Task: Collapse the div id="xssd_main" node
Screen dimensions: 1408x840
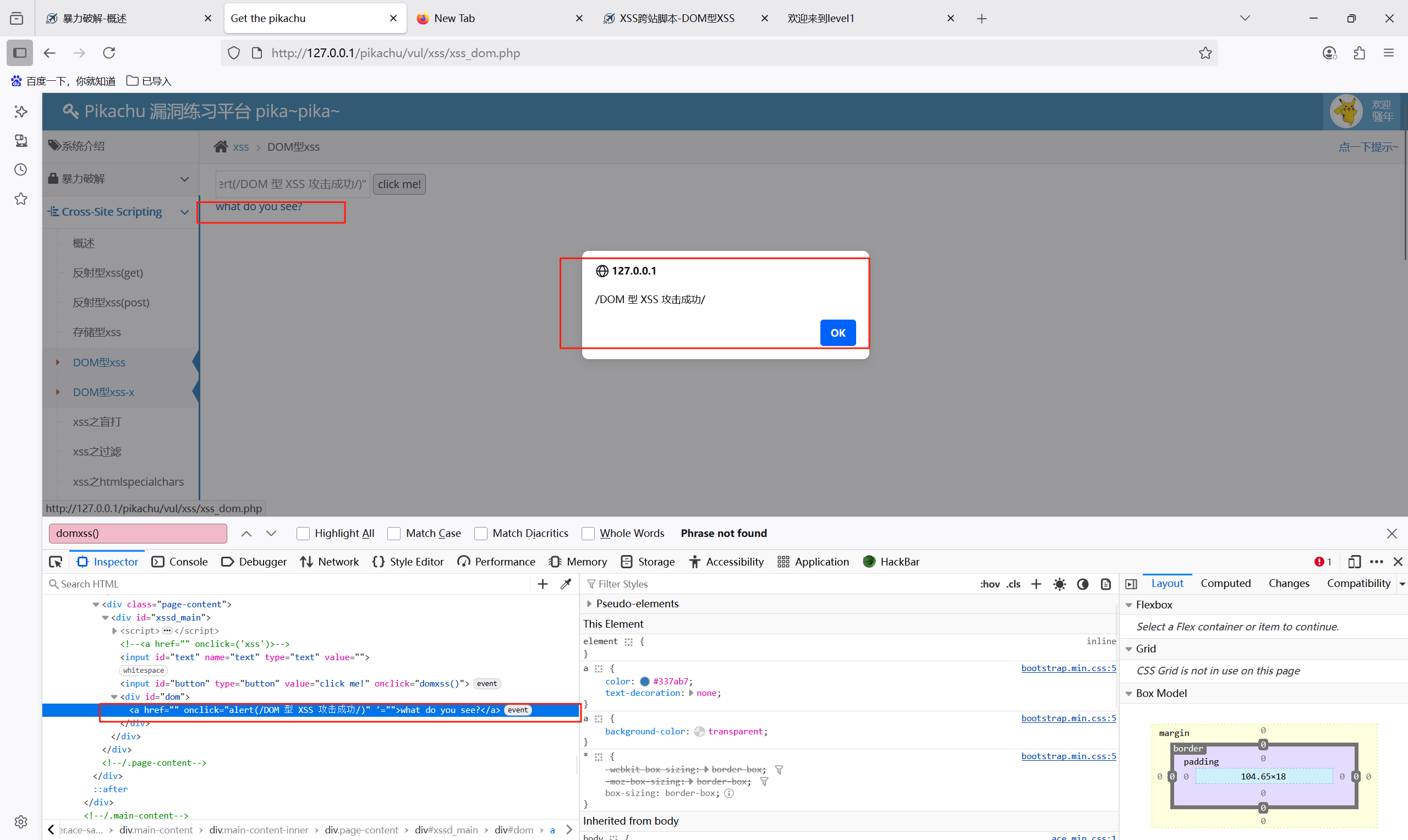Action: pos(105,618)
